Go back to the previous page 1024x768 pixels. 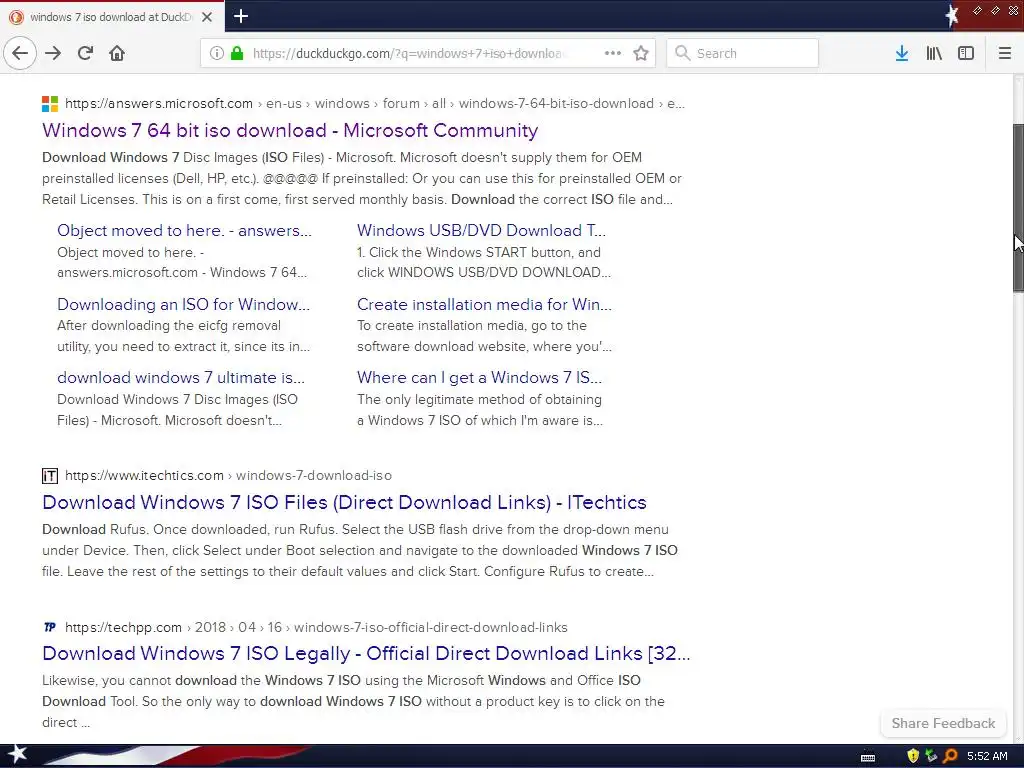20,53
